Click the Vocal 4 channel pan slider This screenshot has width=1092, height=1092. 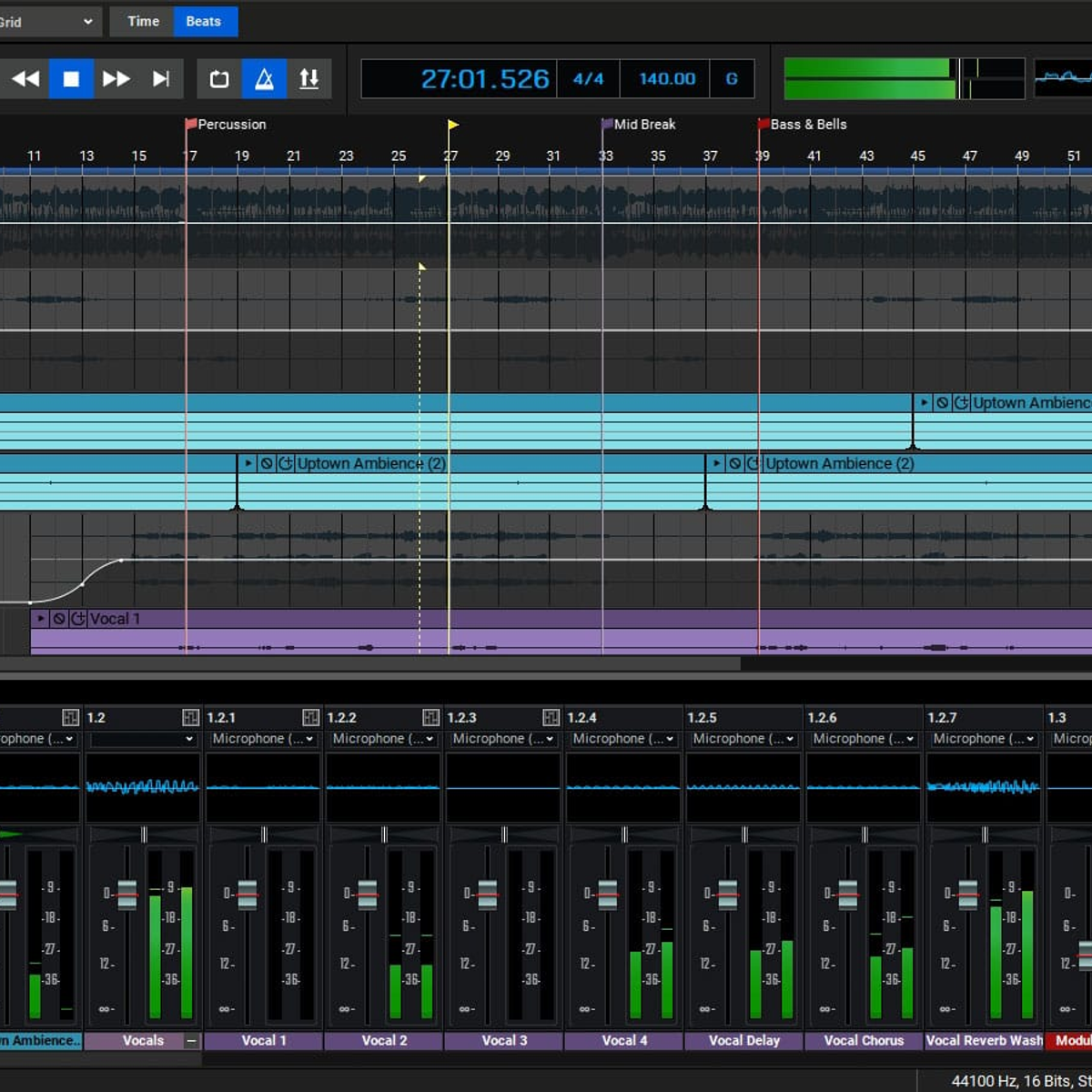pos(624,834)
